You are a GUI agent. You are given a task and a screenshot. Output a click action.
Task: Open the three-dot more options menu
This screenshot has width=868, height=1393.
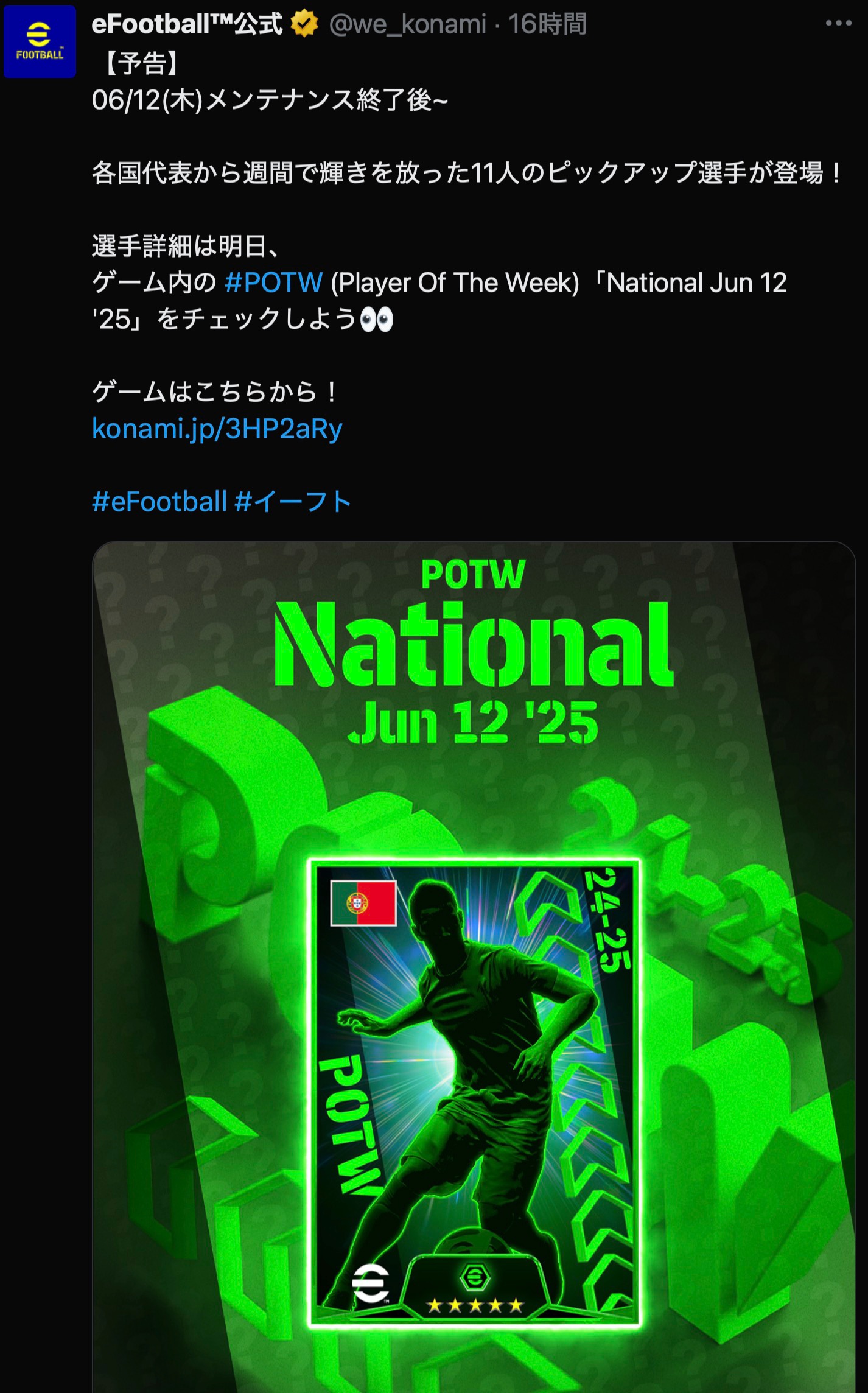[x=838, y=24]
